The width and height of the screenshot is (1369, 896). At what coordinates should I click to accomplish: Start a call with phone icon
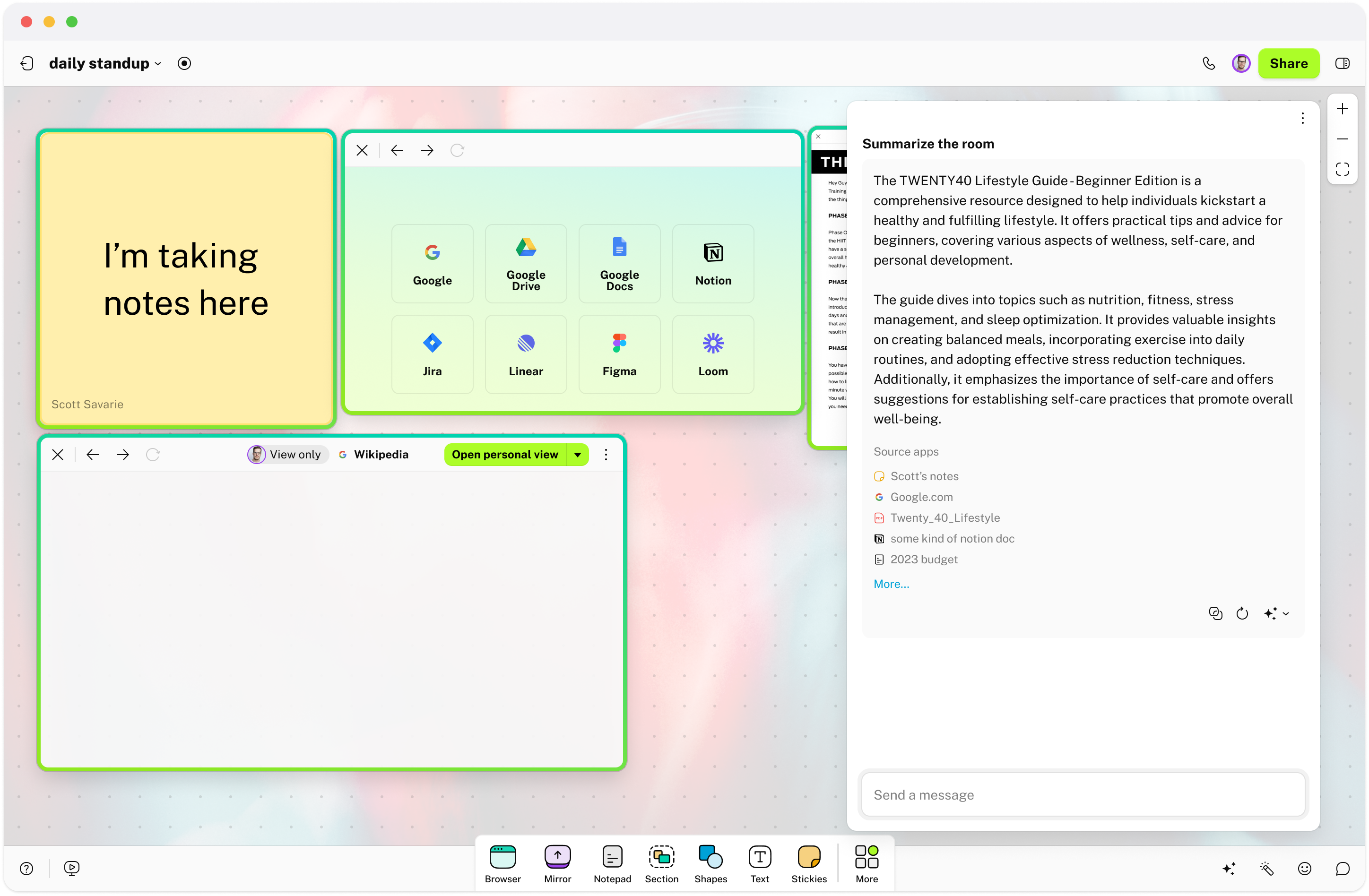(1209, 63)
